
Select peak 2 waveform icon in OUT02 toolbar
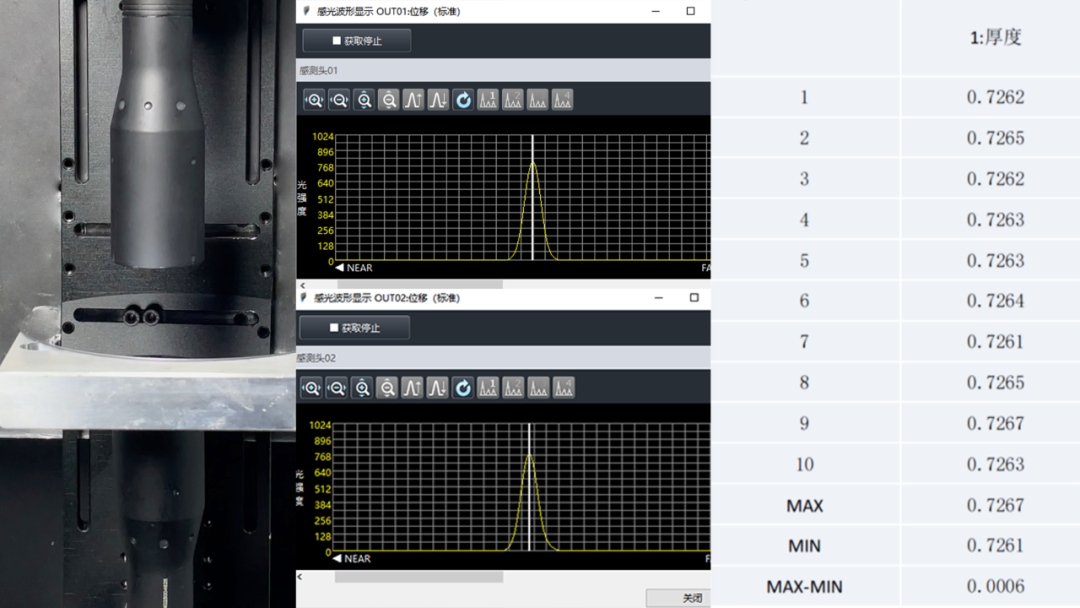[x=513, y=388]
